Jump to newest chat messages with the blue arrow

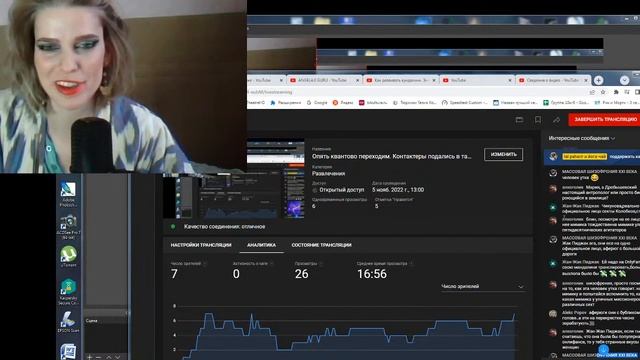(x=604, y=350)
